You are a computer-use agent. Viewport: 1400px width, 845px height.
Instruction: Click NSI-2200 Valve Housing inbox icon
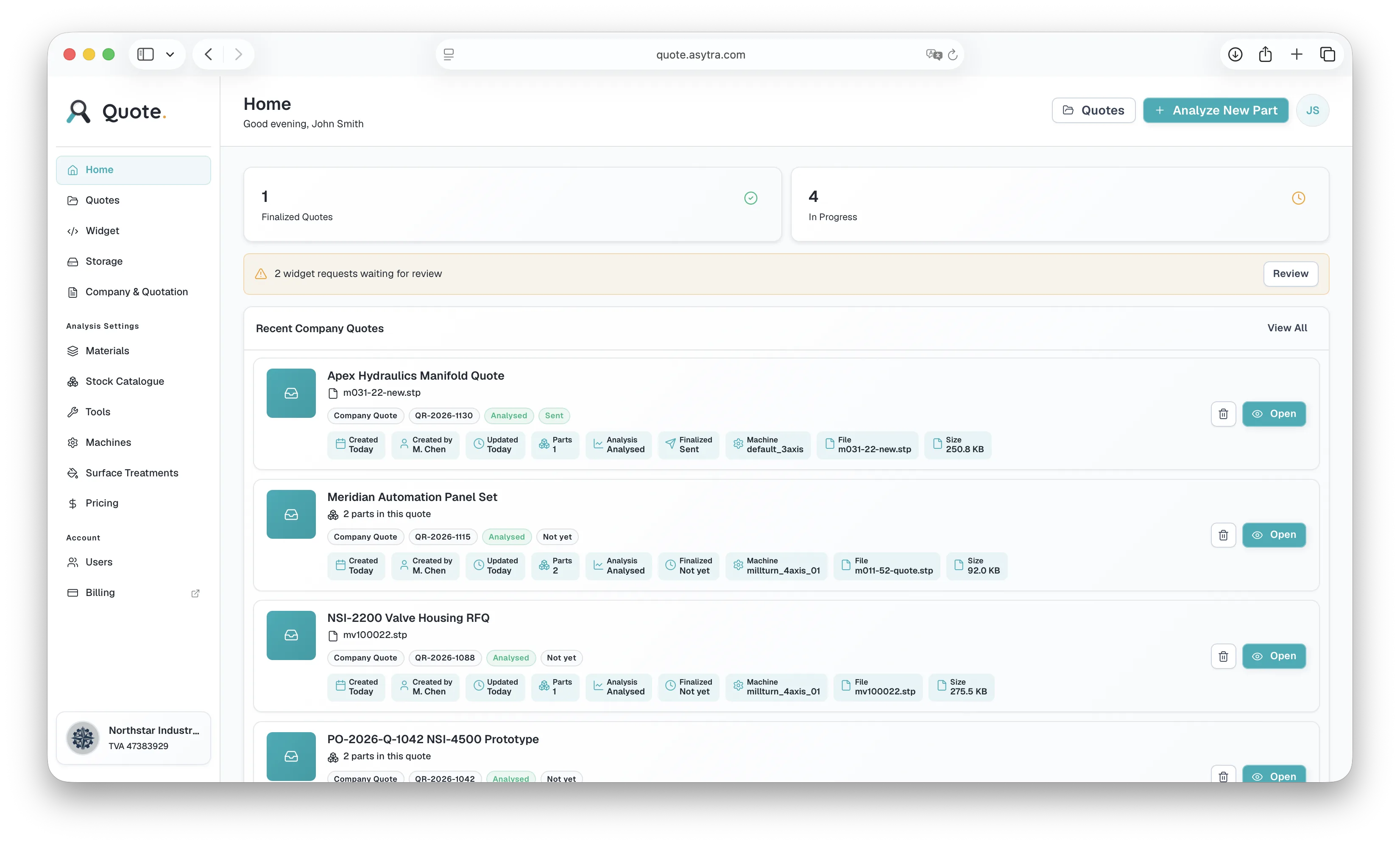291,635
